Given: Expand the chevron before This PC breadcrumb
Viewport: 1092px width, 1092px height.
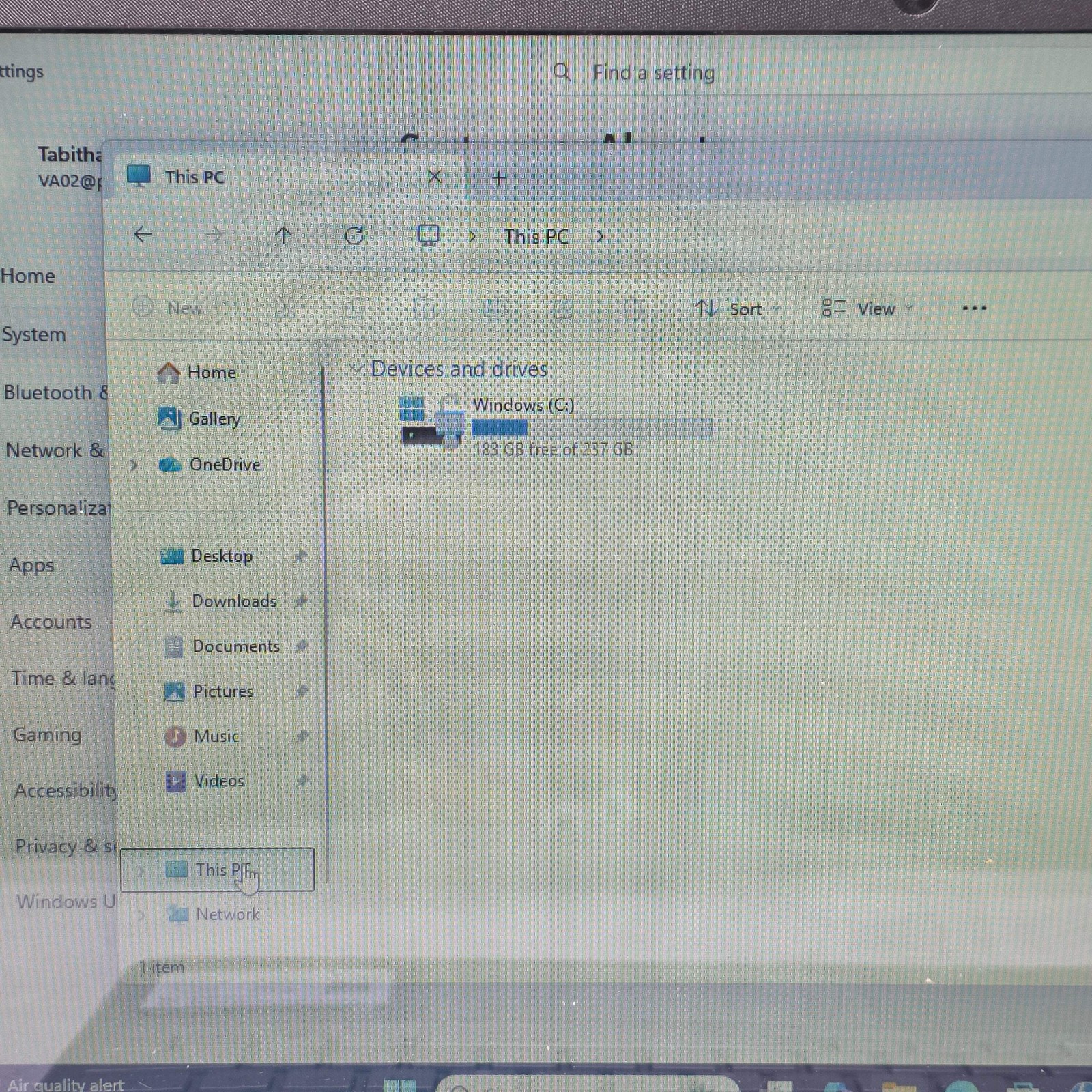Looking at the screenshot, I should coord(471,237).
